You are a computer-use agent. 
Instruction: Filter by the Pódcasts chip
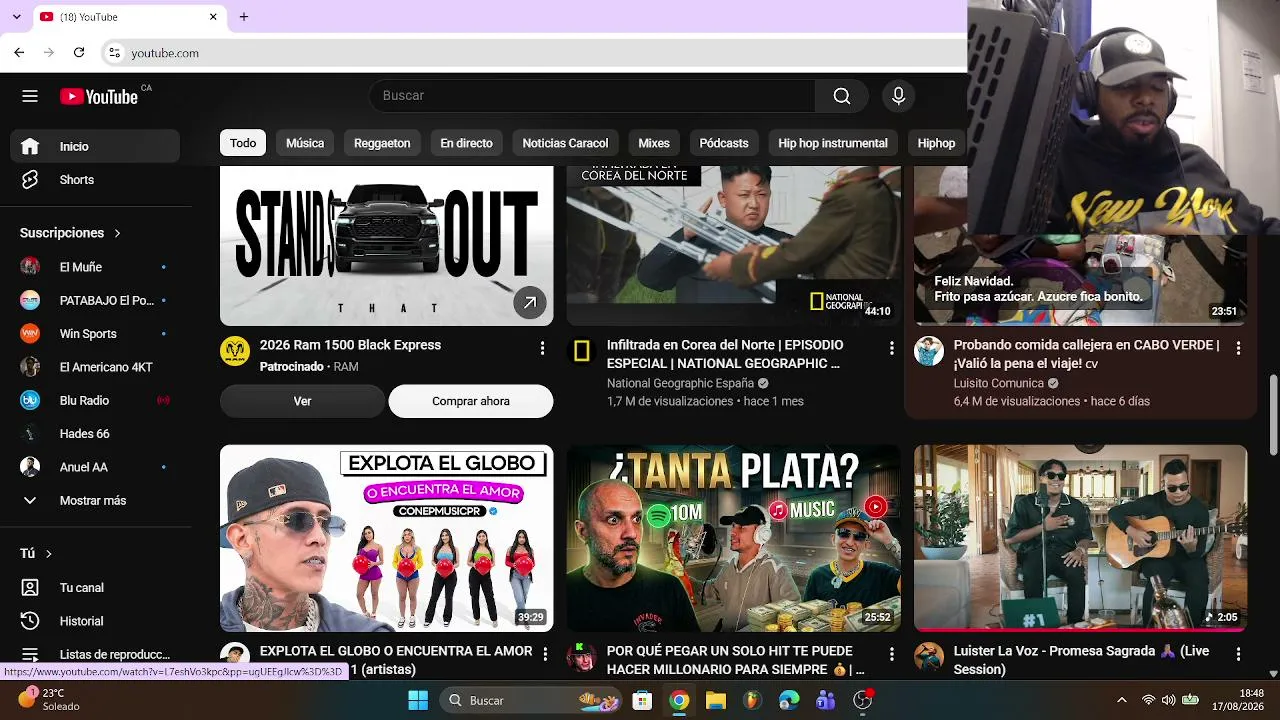[x=724, y=143]
